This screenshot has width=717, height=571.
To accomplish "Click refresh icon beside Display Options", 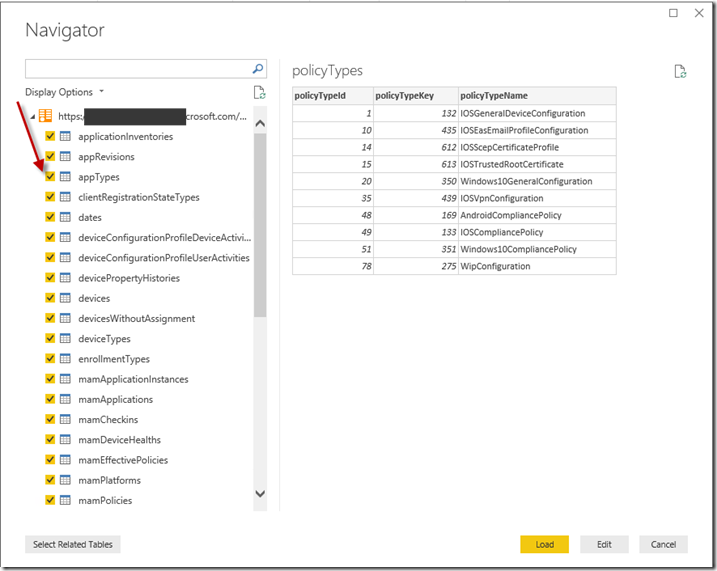I will click(259, 92).
